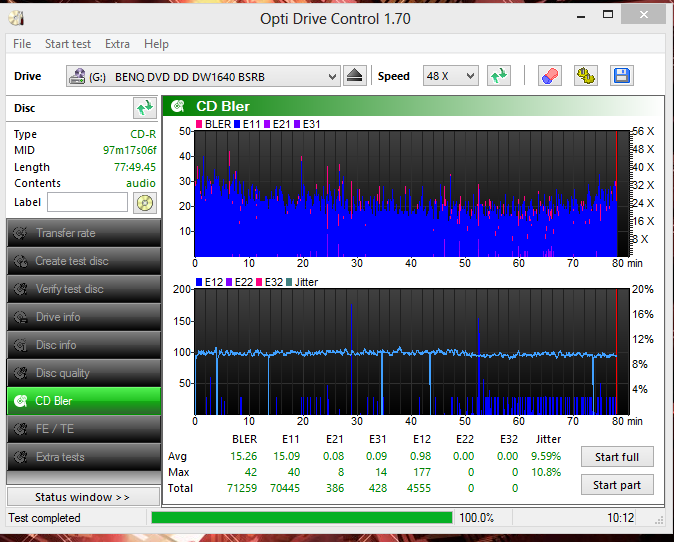The image size is (674, 542).
Task: Open the Extra menu
Action: 117,44
